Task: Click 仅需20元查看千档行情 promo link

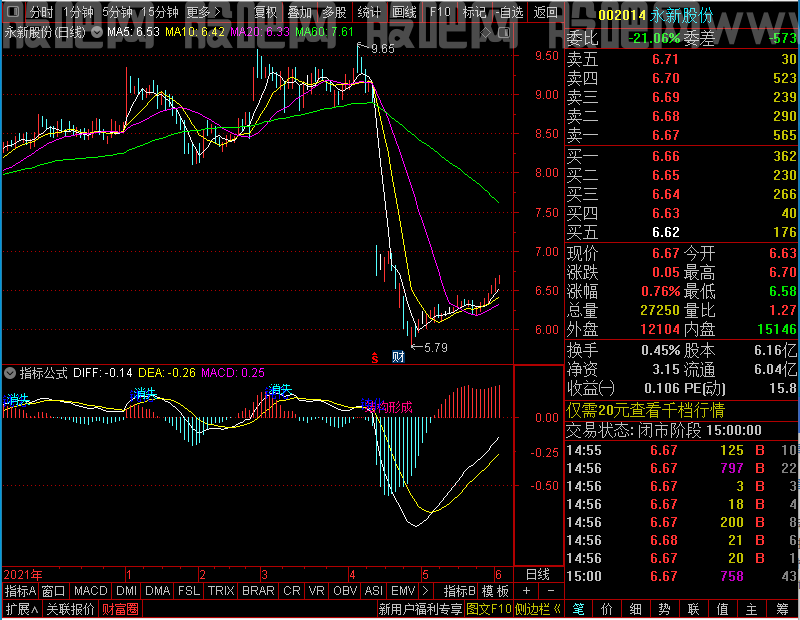Action: coord(645,410)
